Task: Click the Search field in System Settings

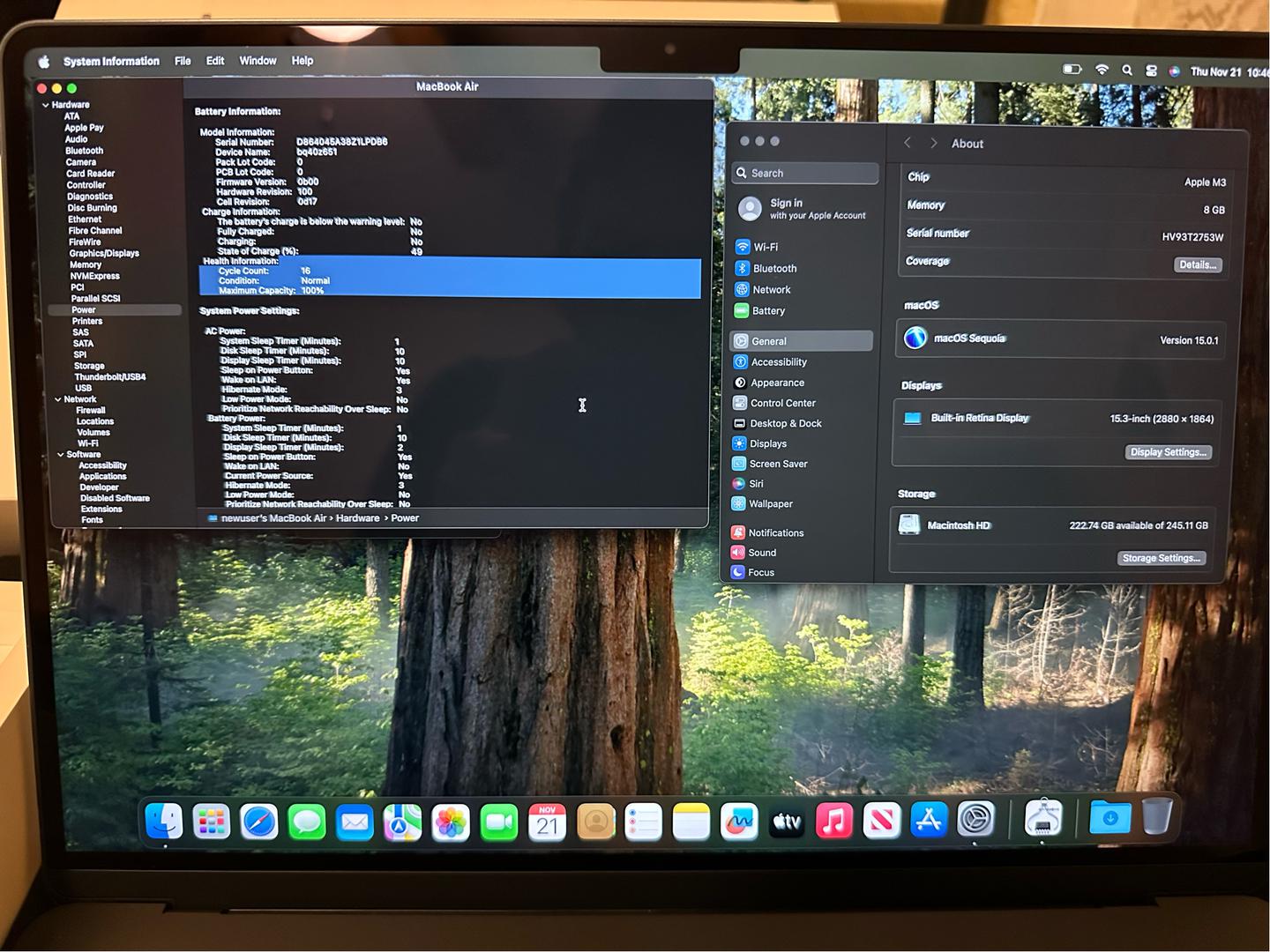Action: [805, 173]
